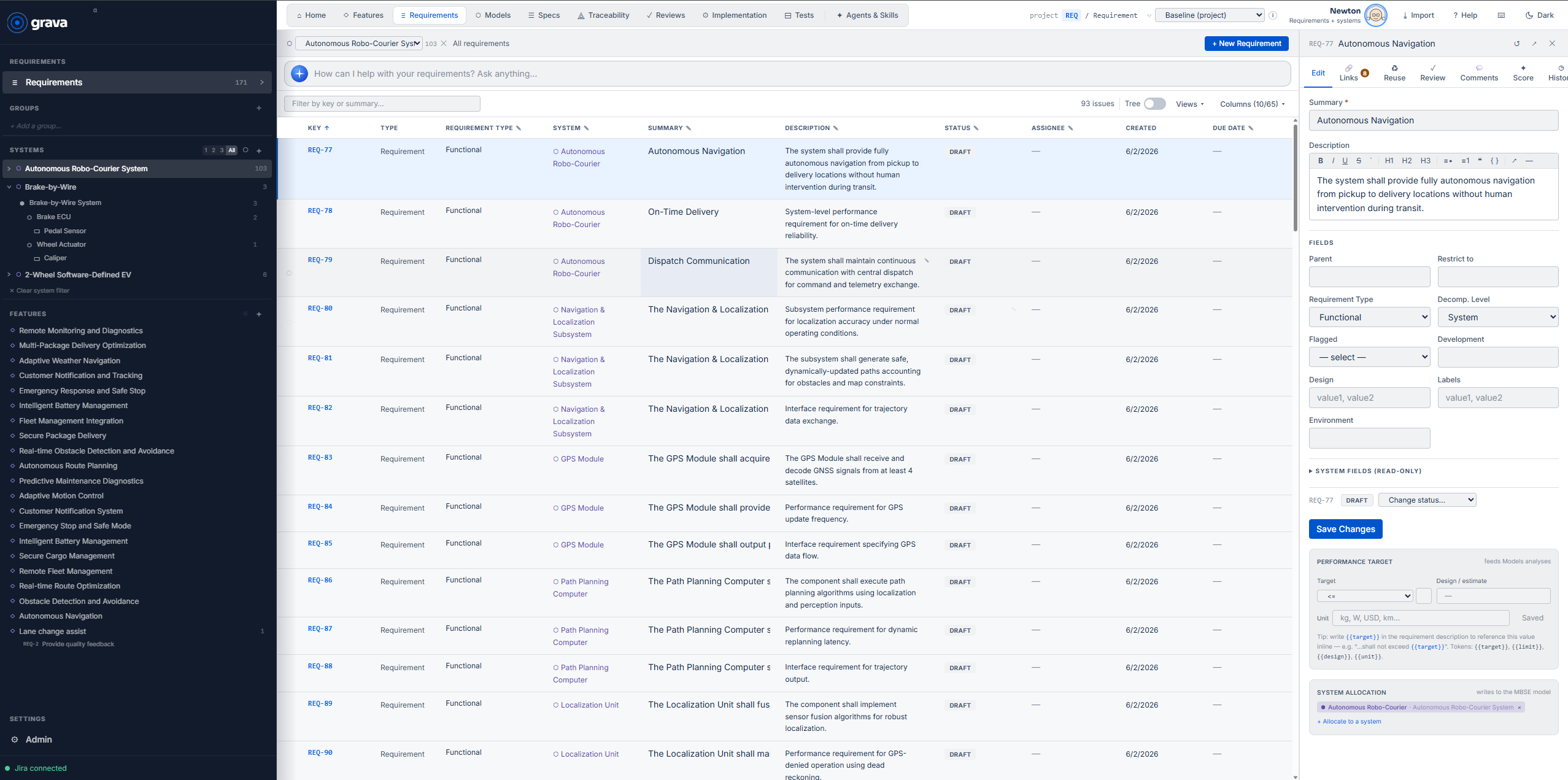
Task: Refresh the REQ-77 detail panel
Action: tap(1516, 44)
